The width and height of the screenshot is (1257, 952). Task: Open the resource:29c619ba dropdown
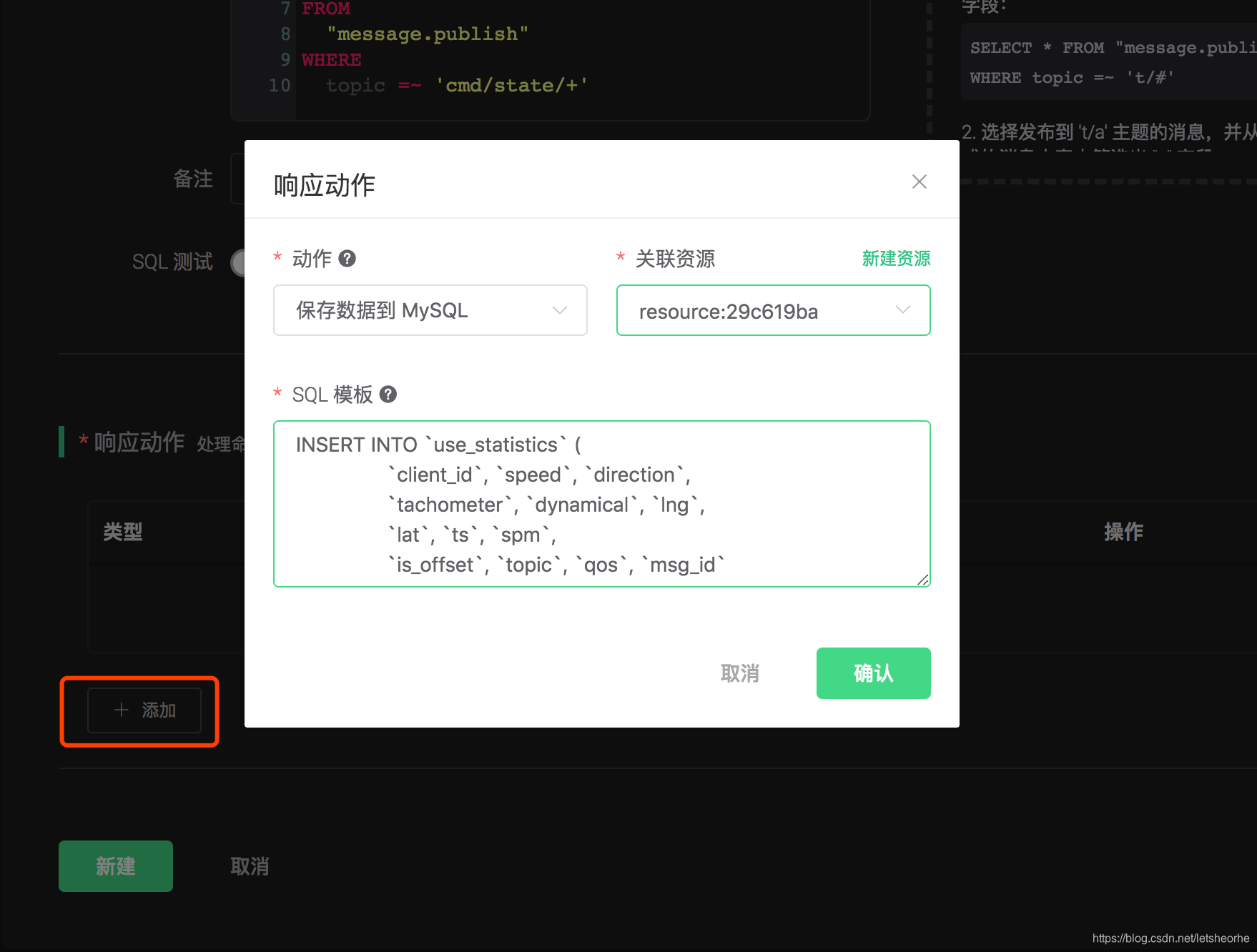[x=774, y=310]
